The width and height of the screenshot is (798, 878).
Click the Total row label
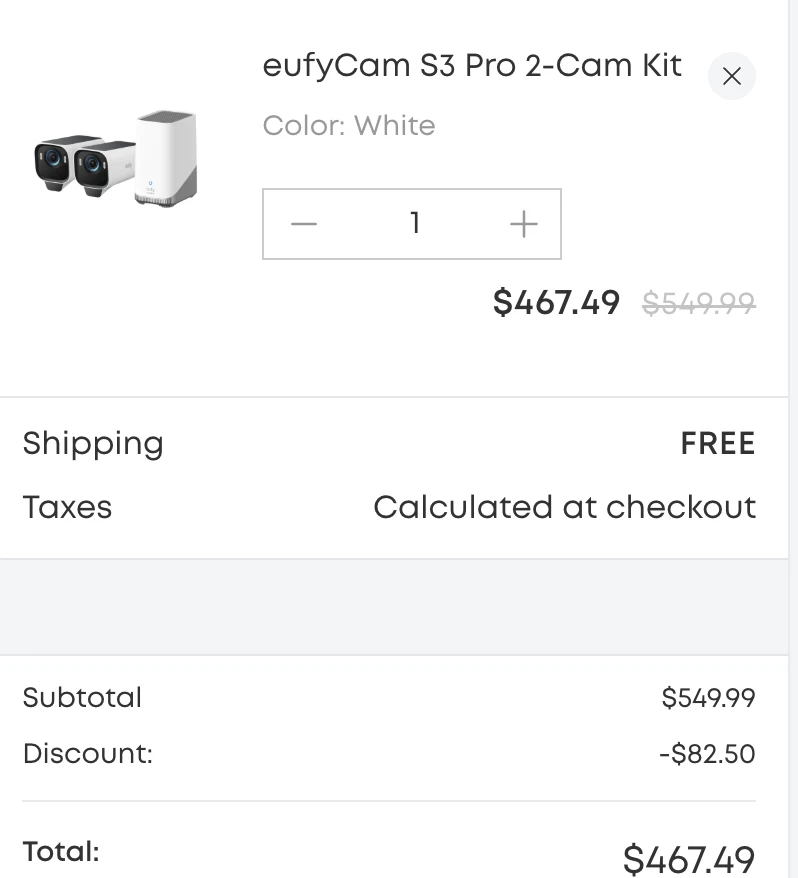click(x=61, y=851)
